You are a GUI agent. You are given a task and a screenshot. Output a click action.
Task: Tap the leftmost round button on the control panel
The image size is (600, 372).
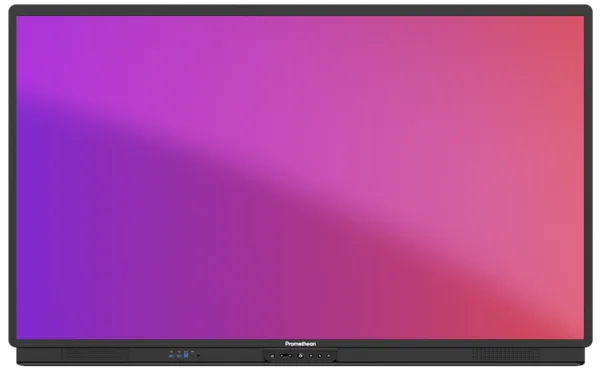point(272,356)
